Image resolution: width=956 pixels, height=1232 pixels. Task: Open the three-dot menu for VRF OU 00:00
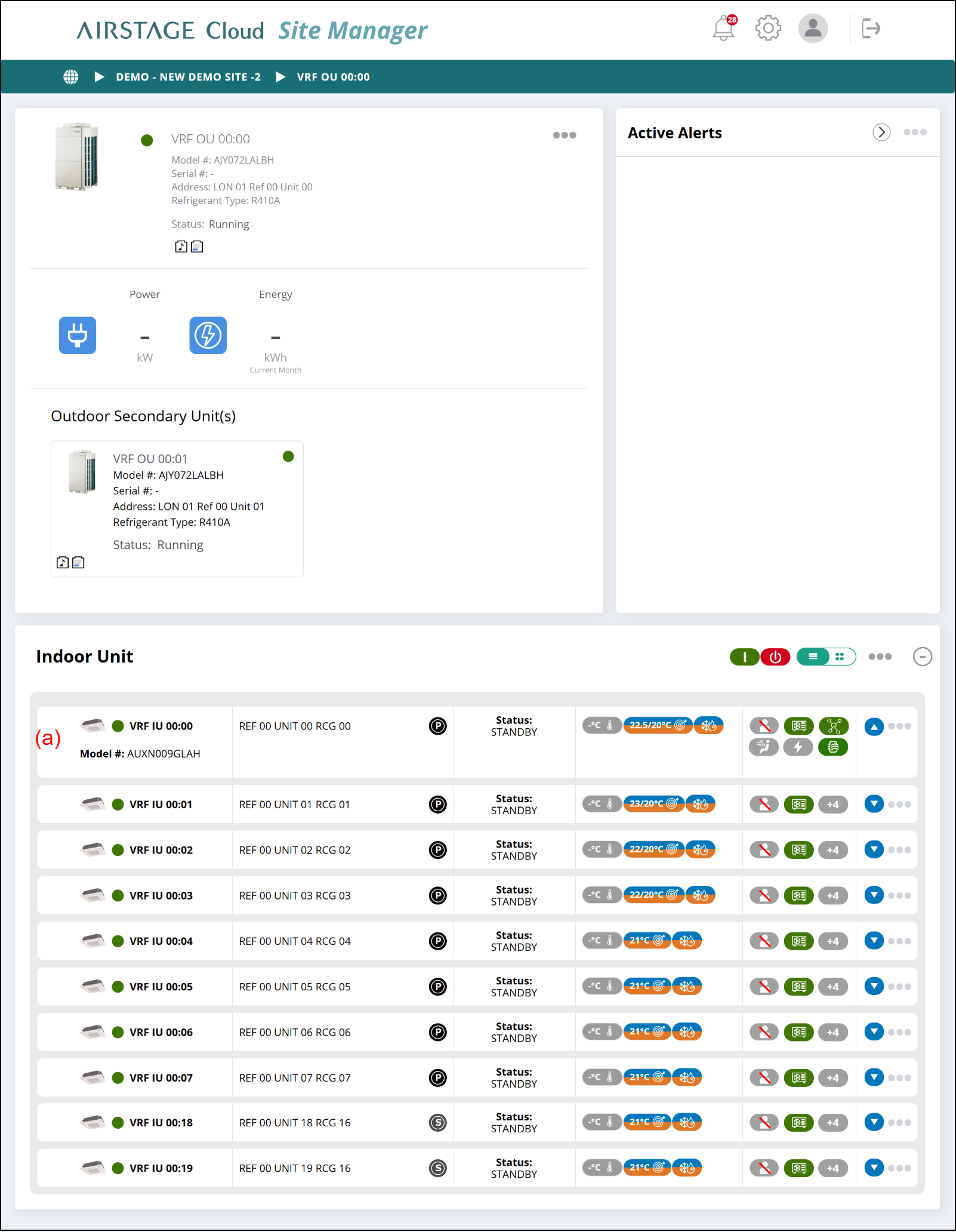(x=565, y=135)
